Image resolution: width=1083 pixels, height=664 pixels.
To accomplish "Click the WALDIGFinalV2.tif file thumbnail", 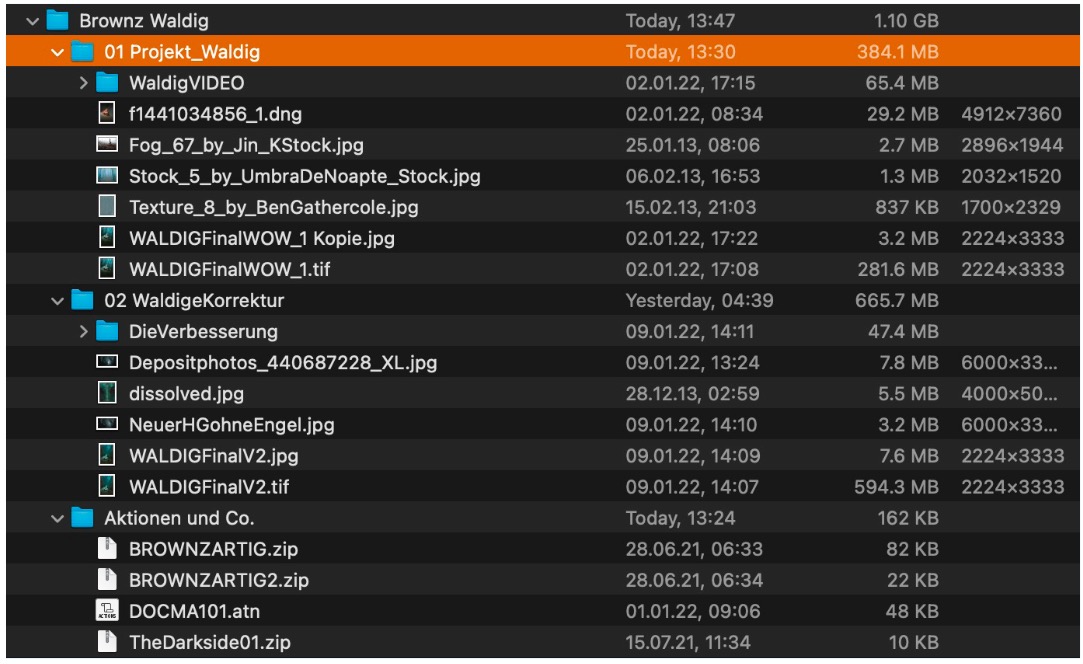I will click(x=107, y=487).
